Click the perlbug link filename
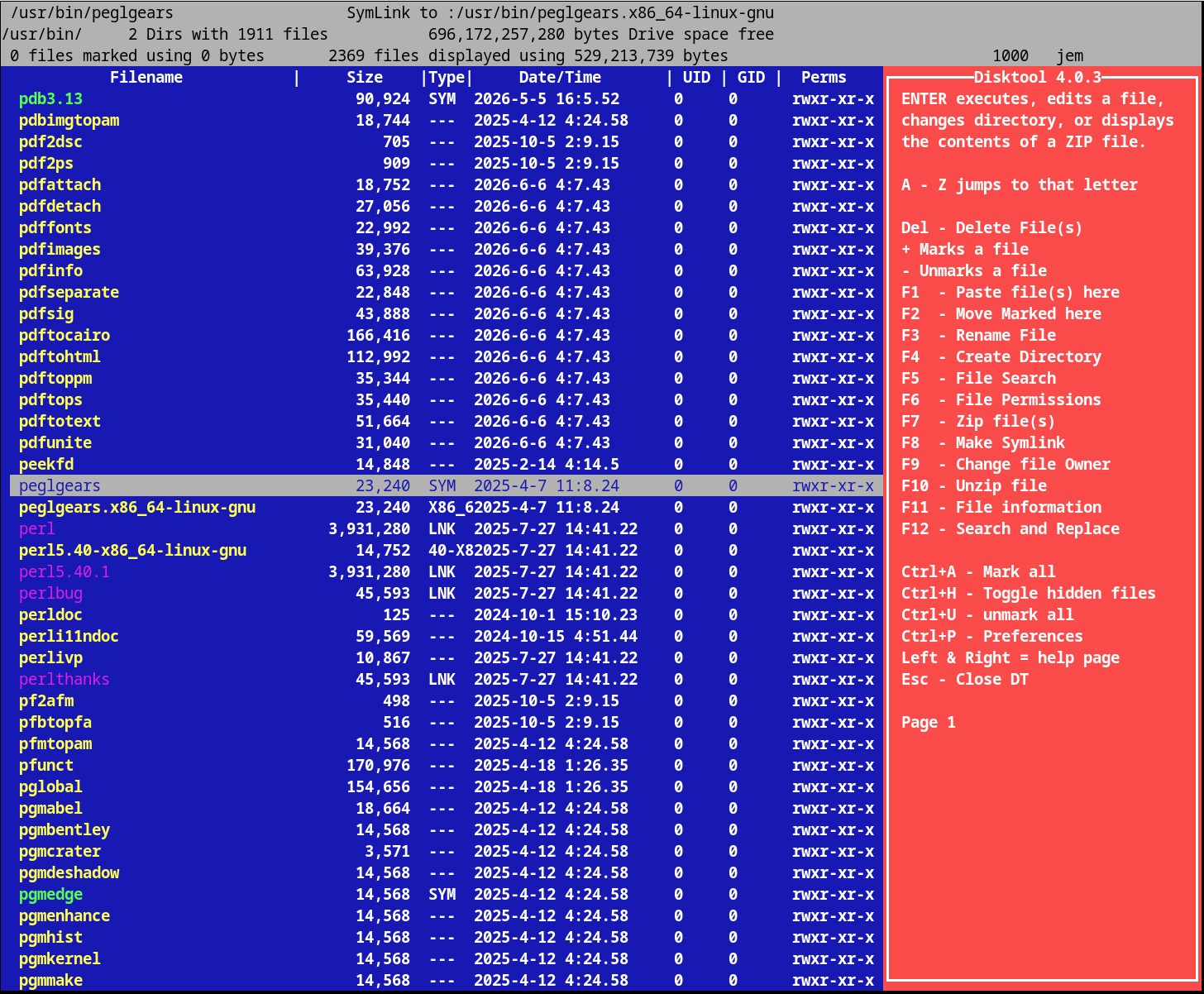 click(51, 594)
